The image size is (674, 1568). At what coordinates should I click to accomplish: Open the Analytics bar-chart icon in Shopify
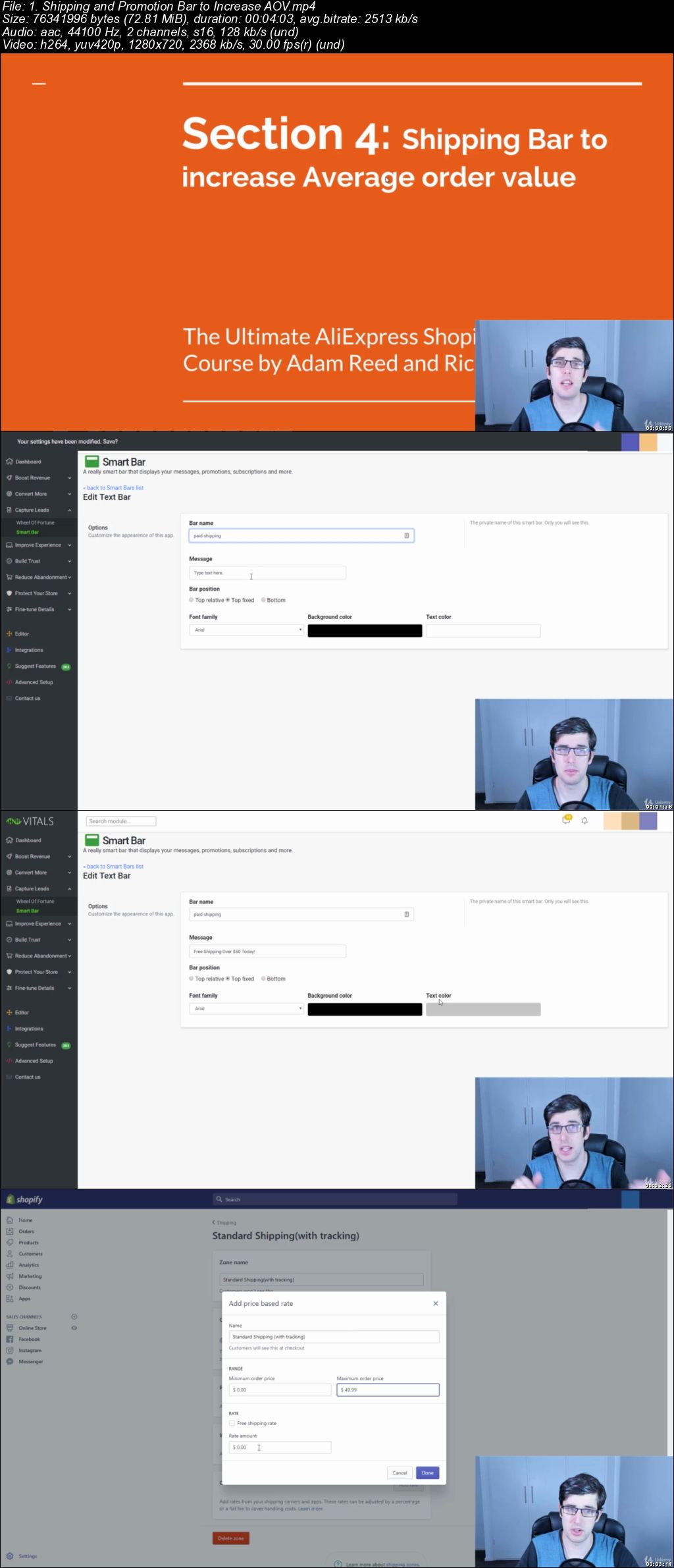(10, 1265)
